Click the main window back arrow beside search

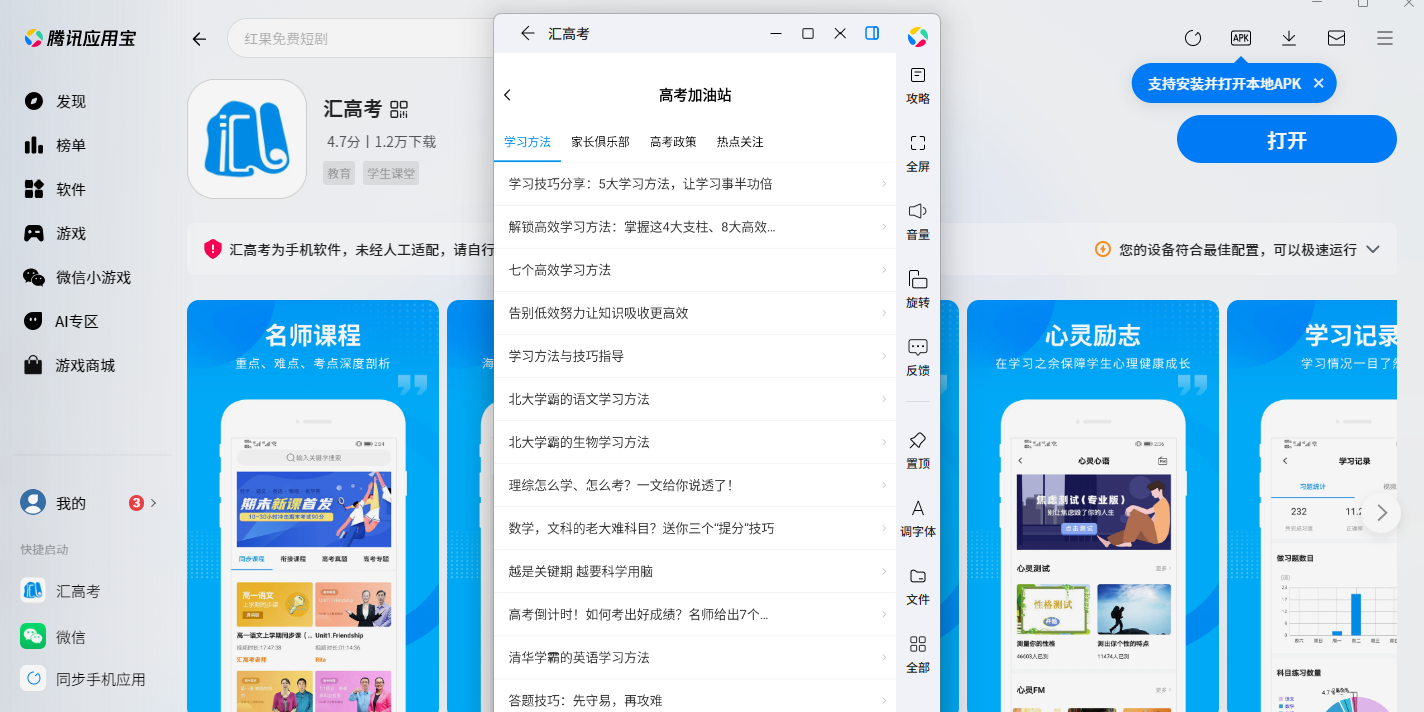199,39
